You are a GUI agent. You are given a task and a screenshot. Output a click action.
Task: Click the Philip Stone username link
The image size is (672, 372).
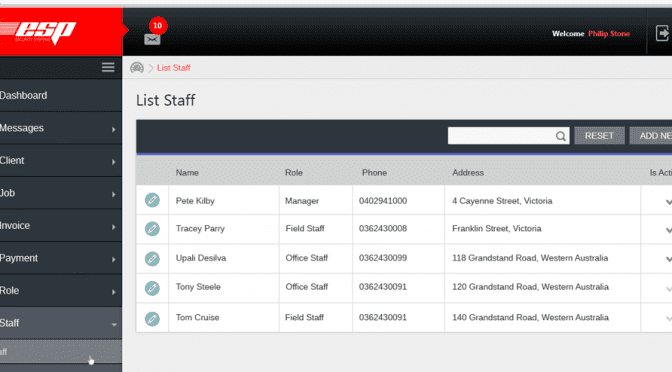(x=609, y=33)
